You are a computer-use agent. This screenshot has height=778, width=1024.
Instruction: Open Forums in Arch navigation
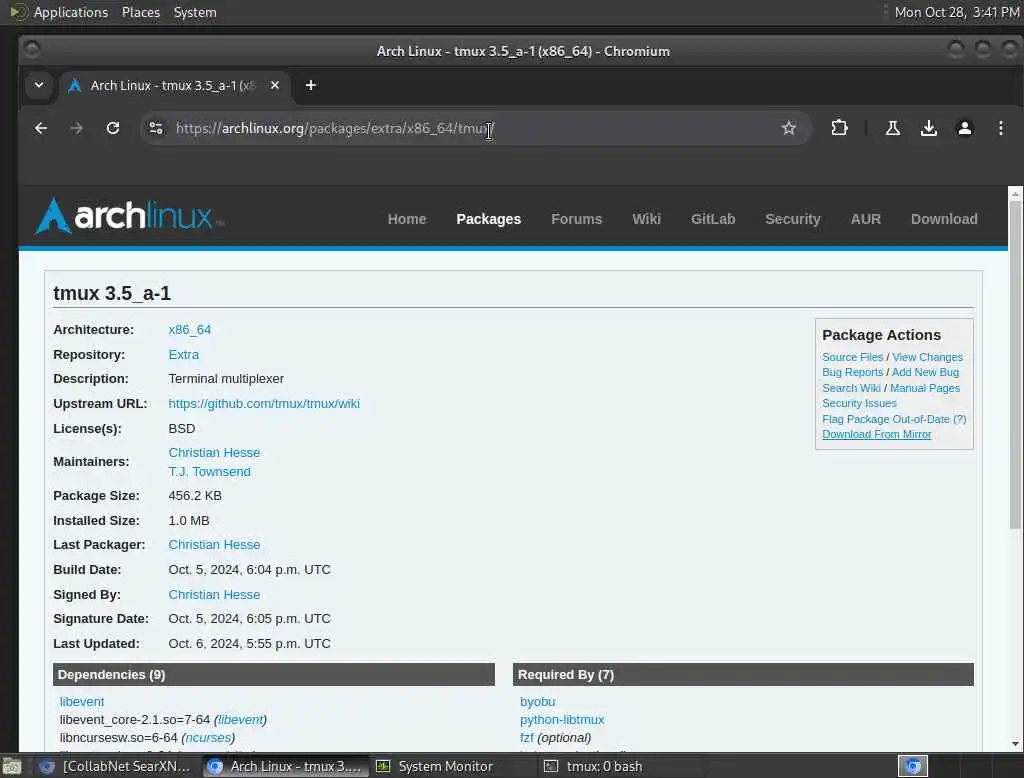click(x=577, y=219)
